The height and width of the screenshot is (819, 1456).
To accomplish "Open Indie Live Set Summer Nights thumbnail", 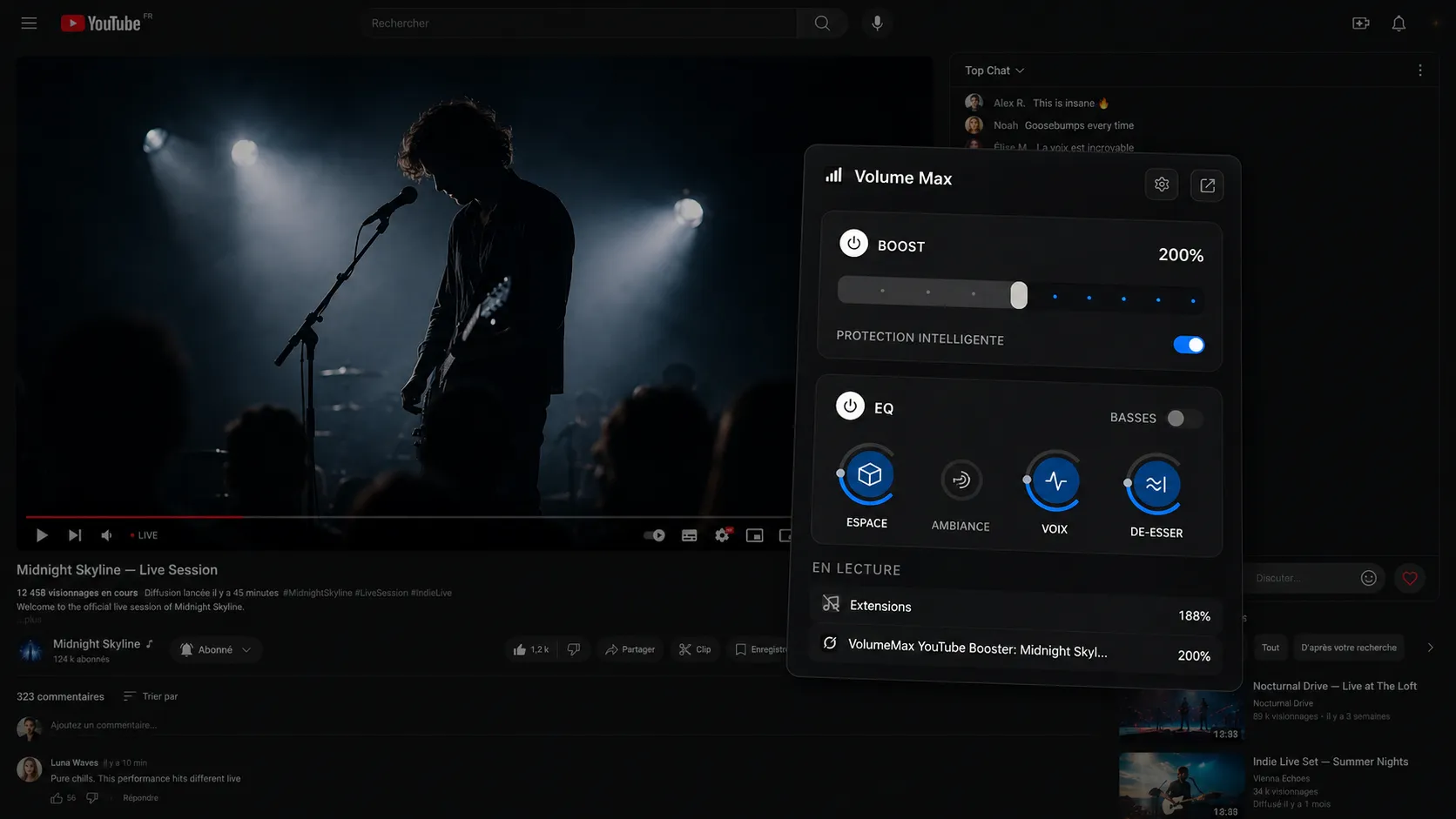I will click(1181, 785).
